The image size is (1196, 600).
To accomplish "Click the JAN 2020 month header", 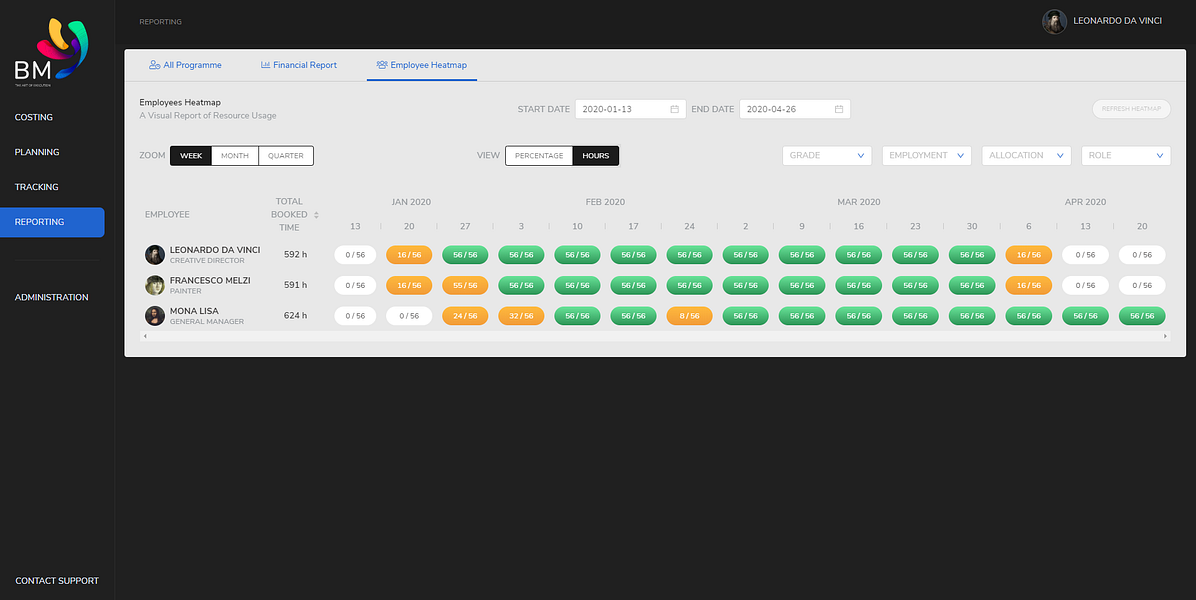I will tap(411, 203).
